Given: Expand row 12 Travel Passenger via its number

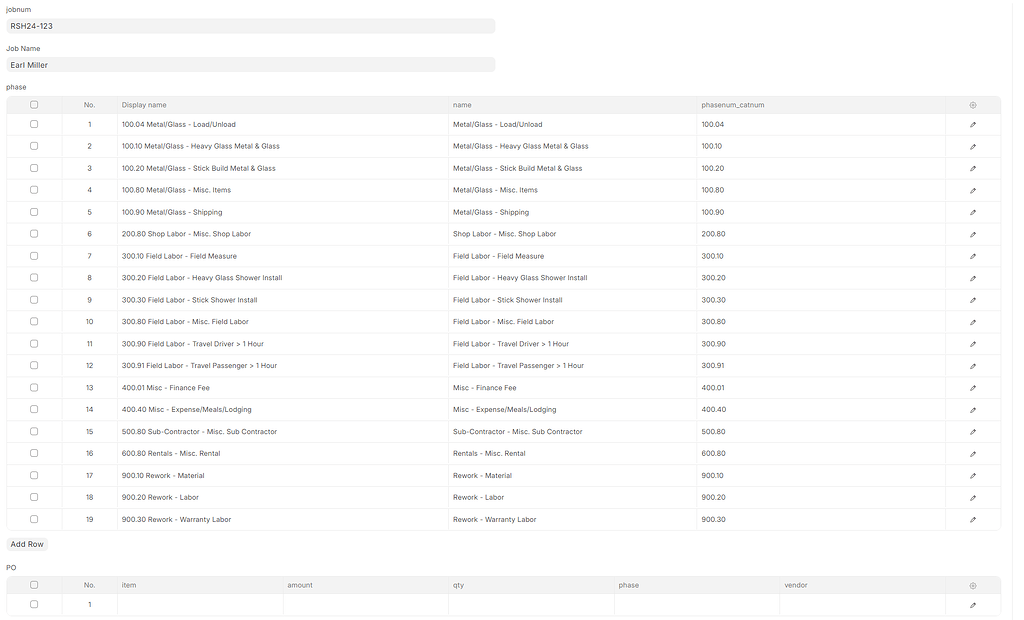Looking at the screenshot, I should pyautogui.click(x=89, y=365).
